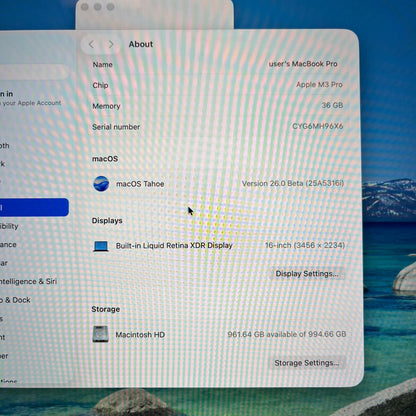The width and height of the screenshot is (416, 416).
Task: Click the serial number value
Action: point(317,126)
